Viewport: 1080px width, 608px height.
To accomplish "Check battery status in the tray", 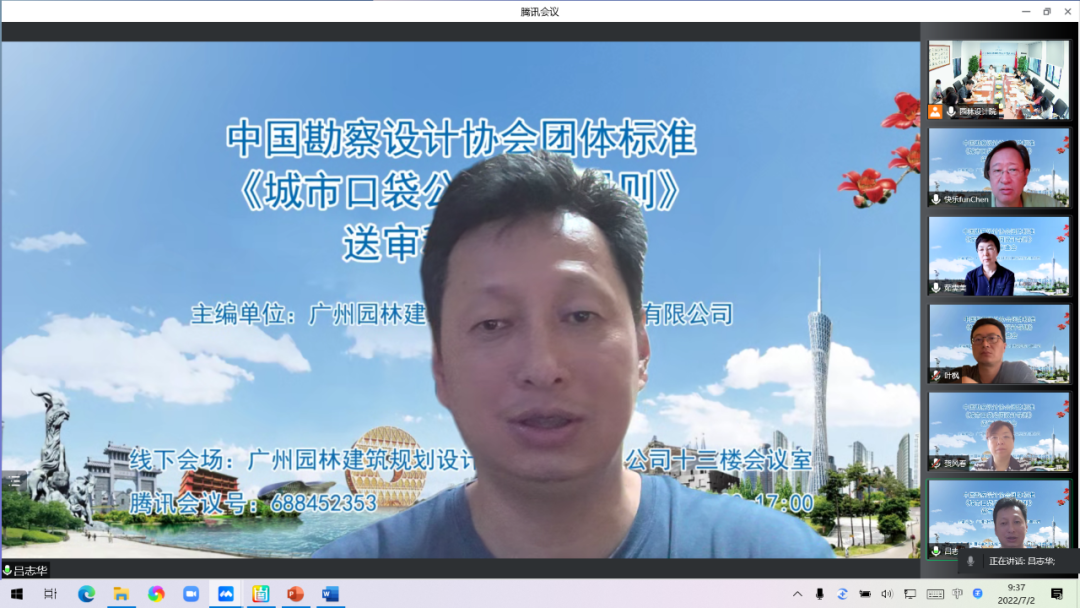I will (865, 594).
